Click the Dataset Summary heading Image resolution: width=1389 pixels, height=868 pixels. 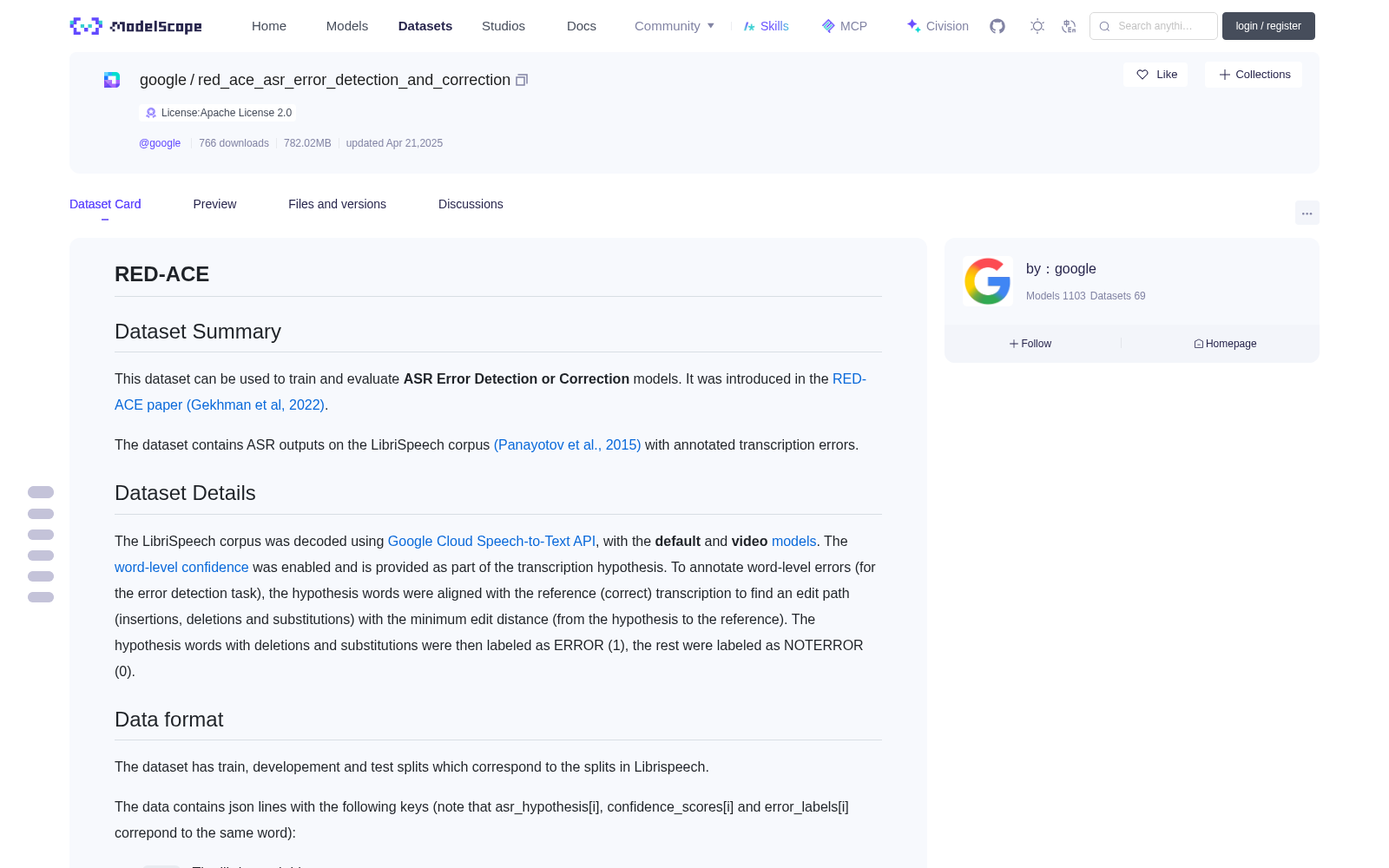pos(198,332)
